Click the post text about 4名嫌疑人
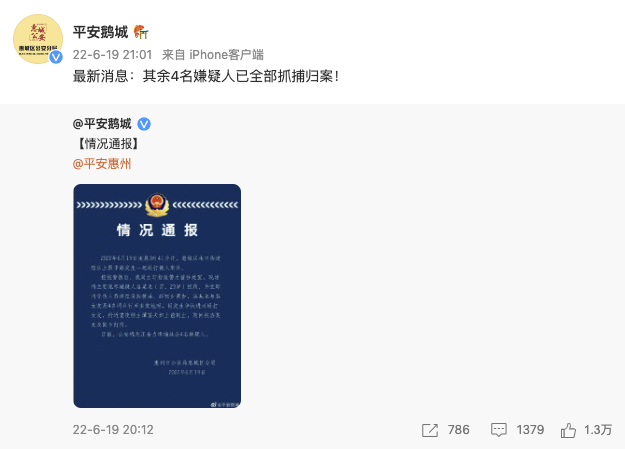 [206, 76]
